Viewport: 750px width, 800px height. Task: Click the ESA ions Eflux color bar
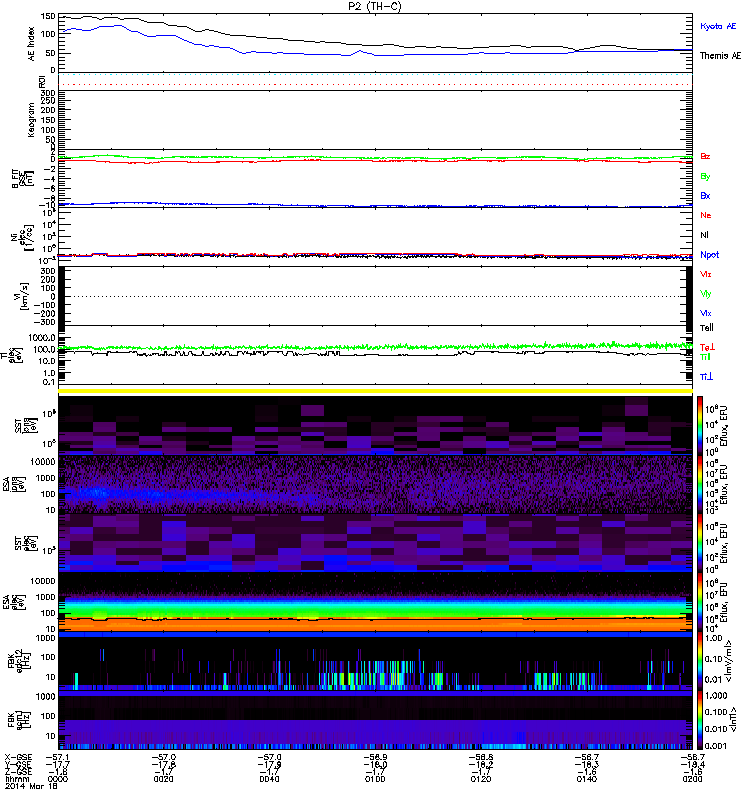pyautogui.click(x=701, y=484)
